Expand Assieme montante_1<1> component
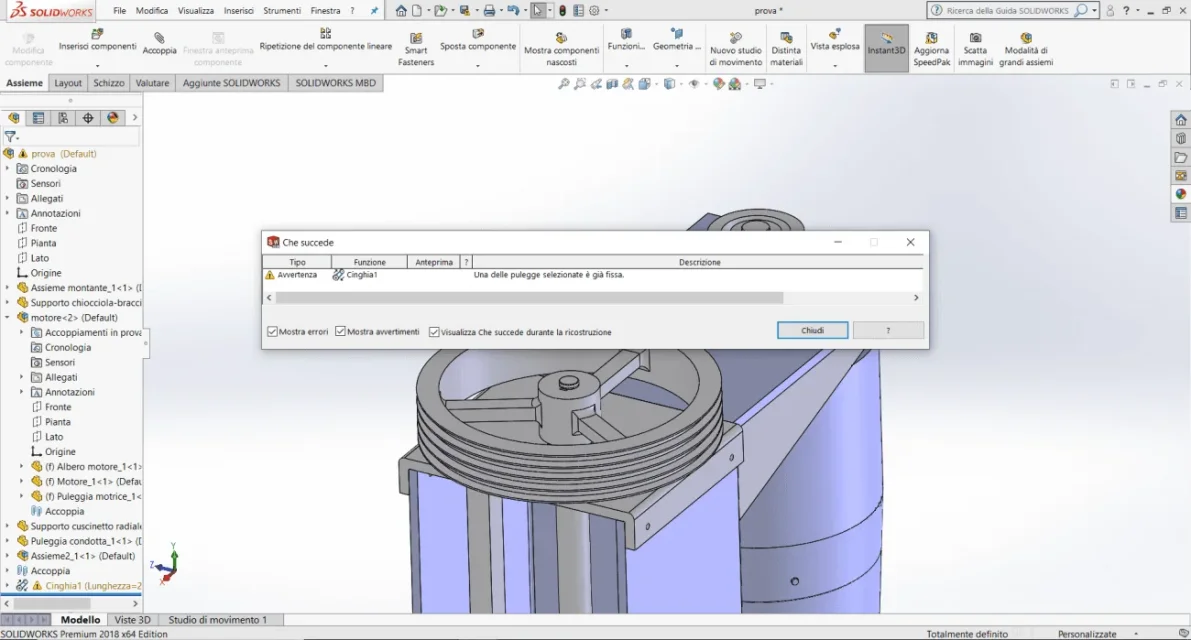The height and width of the screenshot is (640, 1191). [8, 288]
